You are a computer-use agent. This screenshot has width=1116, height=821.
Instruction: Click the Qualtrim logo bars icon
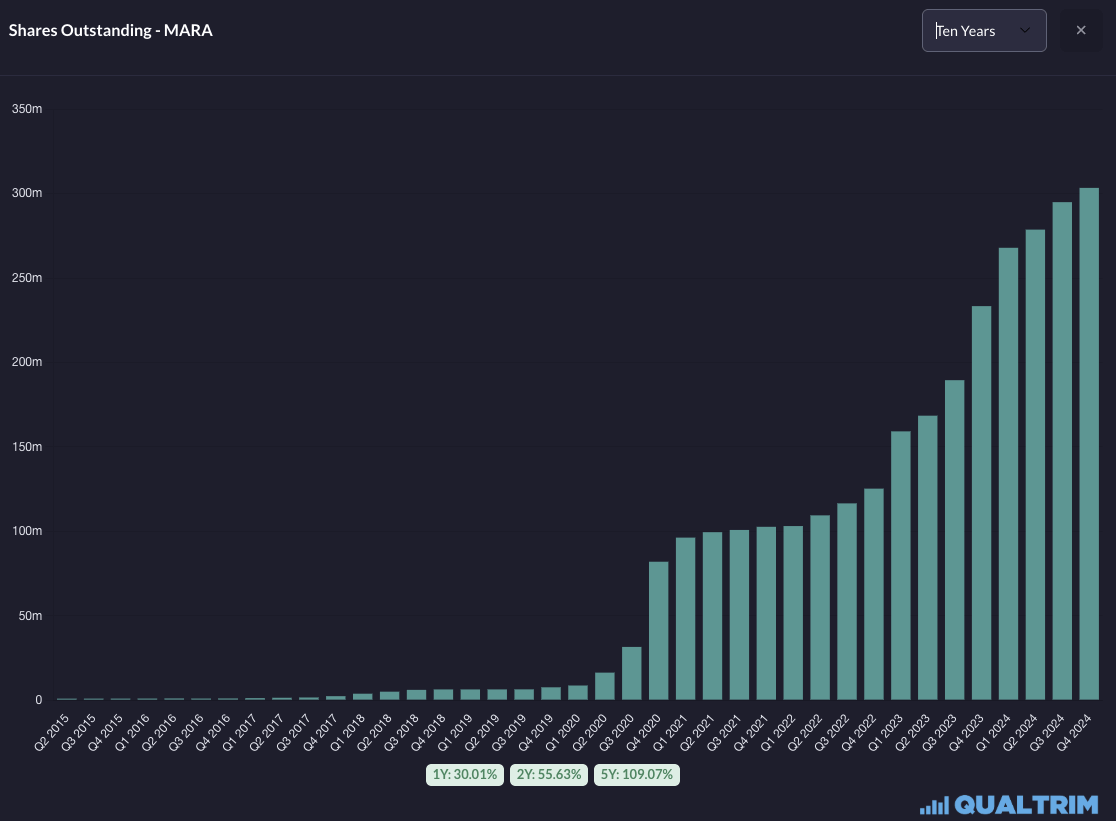(934, 805)
